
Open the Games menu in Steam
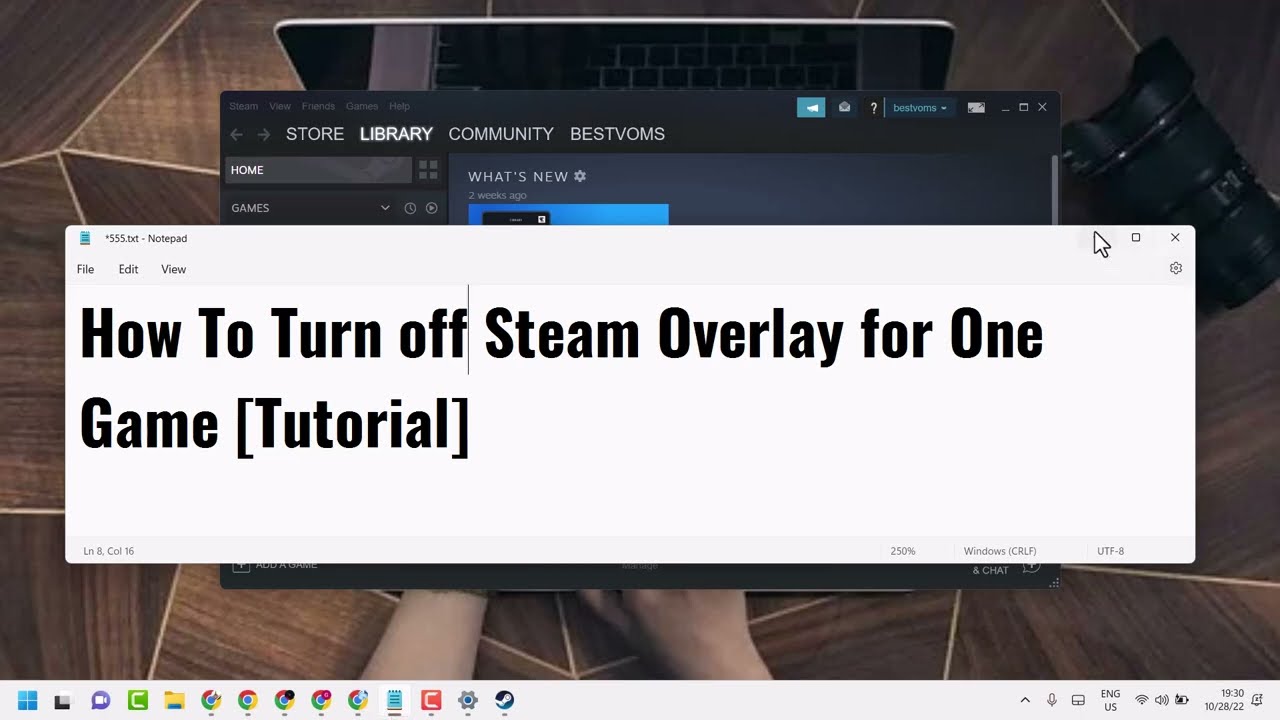(362, 106)
